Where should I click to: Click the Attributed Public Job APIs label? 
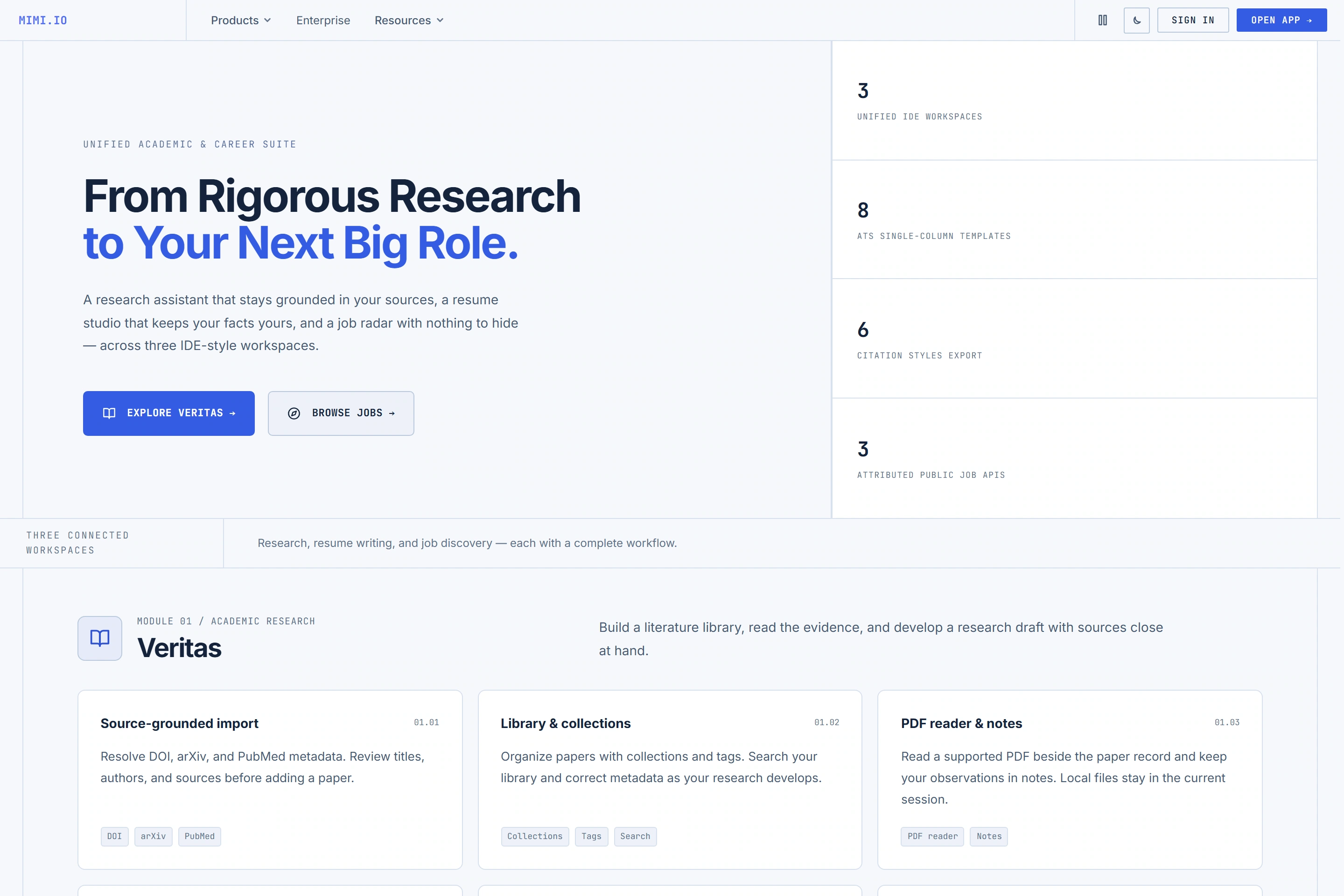tap(931, 475)
